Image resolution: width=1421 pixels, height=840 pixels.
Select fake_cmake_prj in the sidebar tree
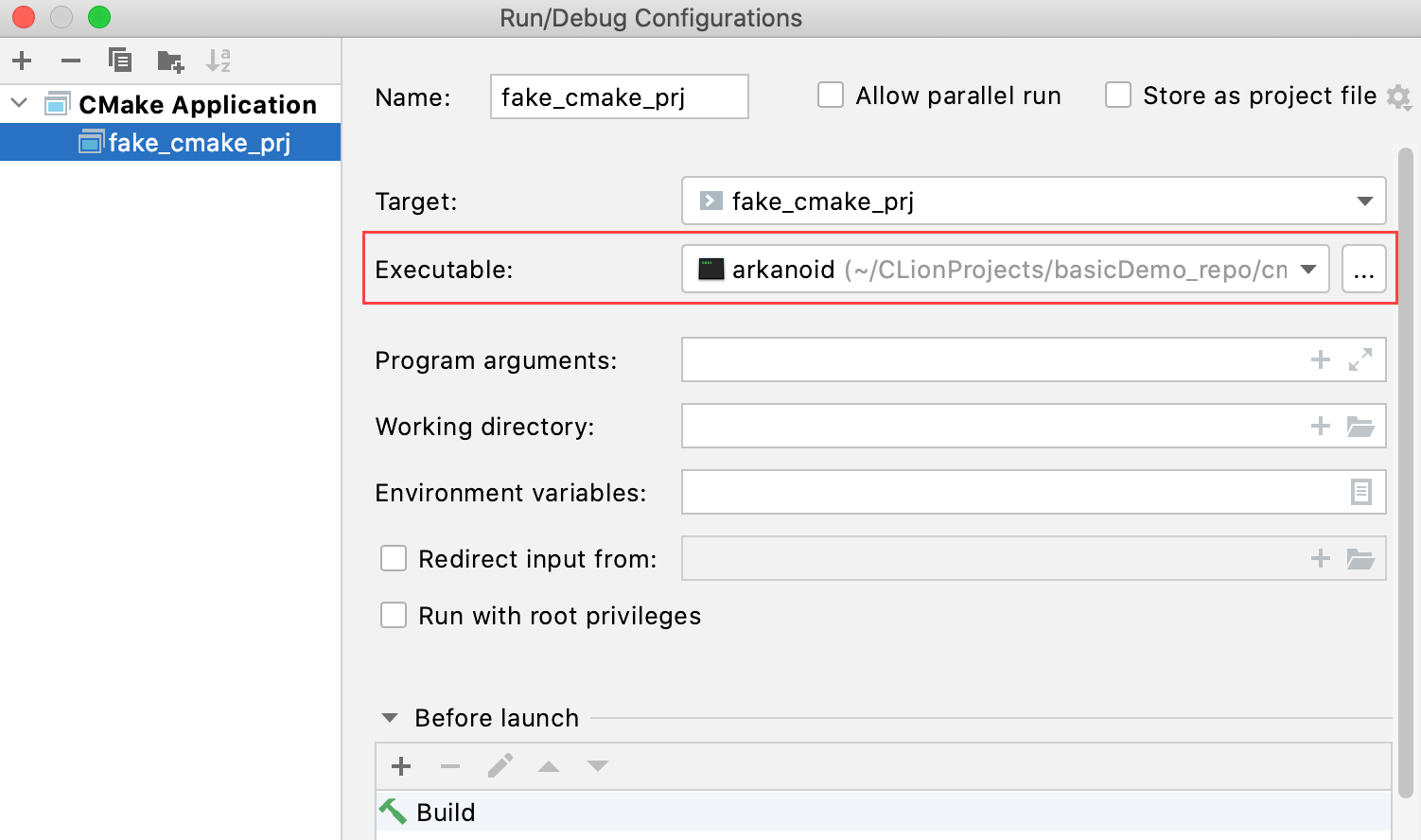pos(170,142)
